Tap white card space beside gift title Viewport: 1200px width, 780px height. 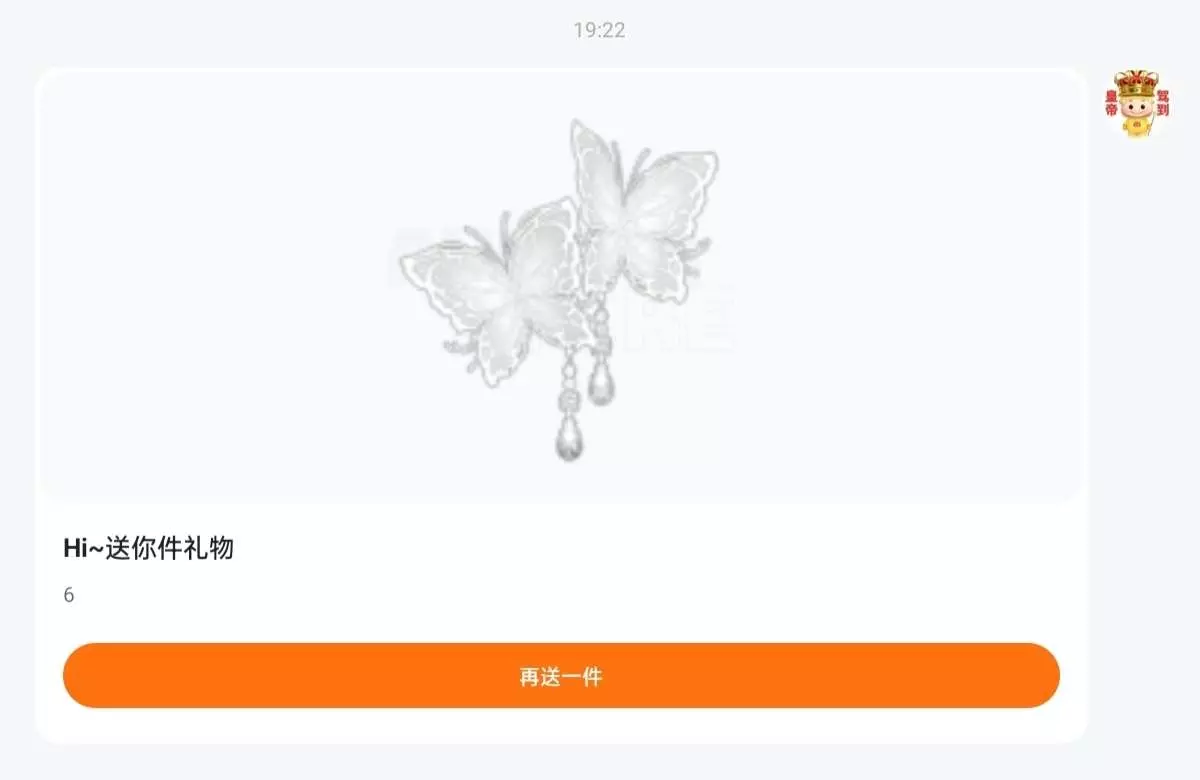click(x=650, y=548)
